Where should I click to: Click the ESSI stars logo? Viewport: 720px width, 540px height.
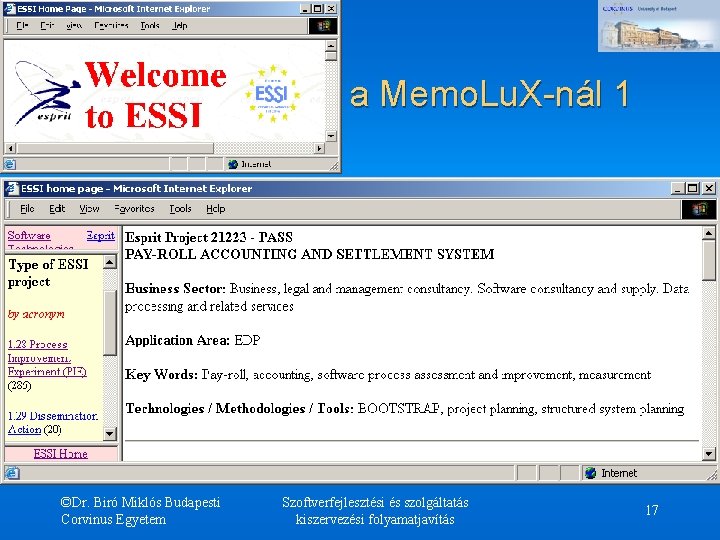272,94
